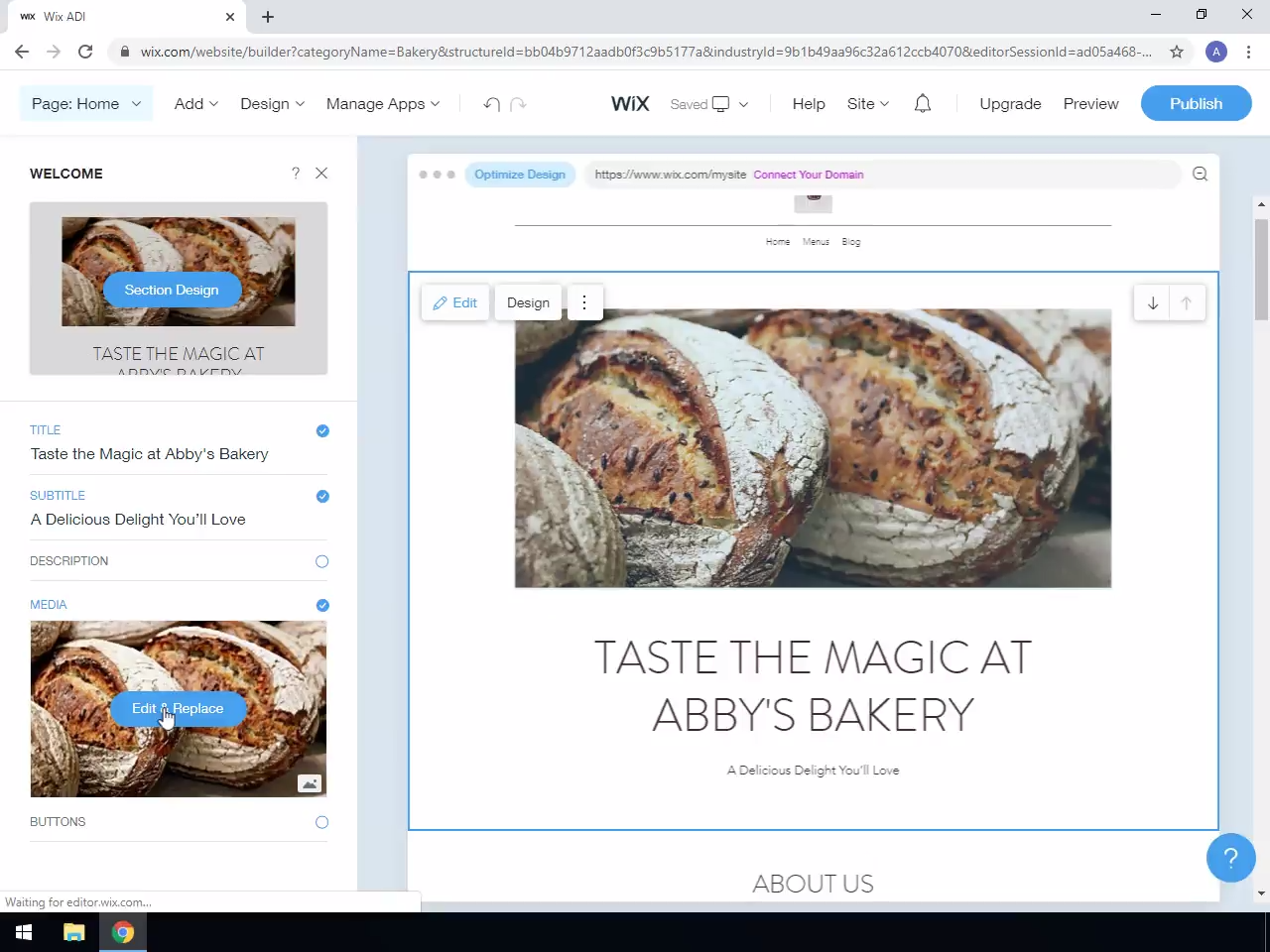Image resolution: width=1270 pixels, height=952 pixels.
Task: Click the Taste the Magic heading
Action: coord(813,685)
